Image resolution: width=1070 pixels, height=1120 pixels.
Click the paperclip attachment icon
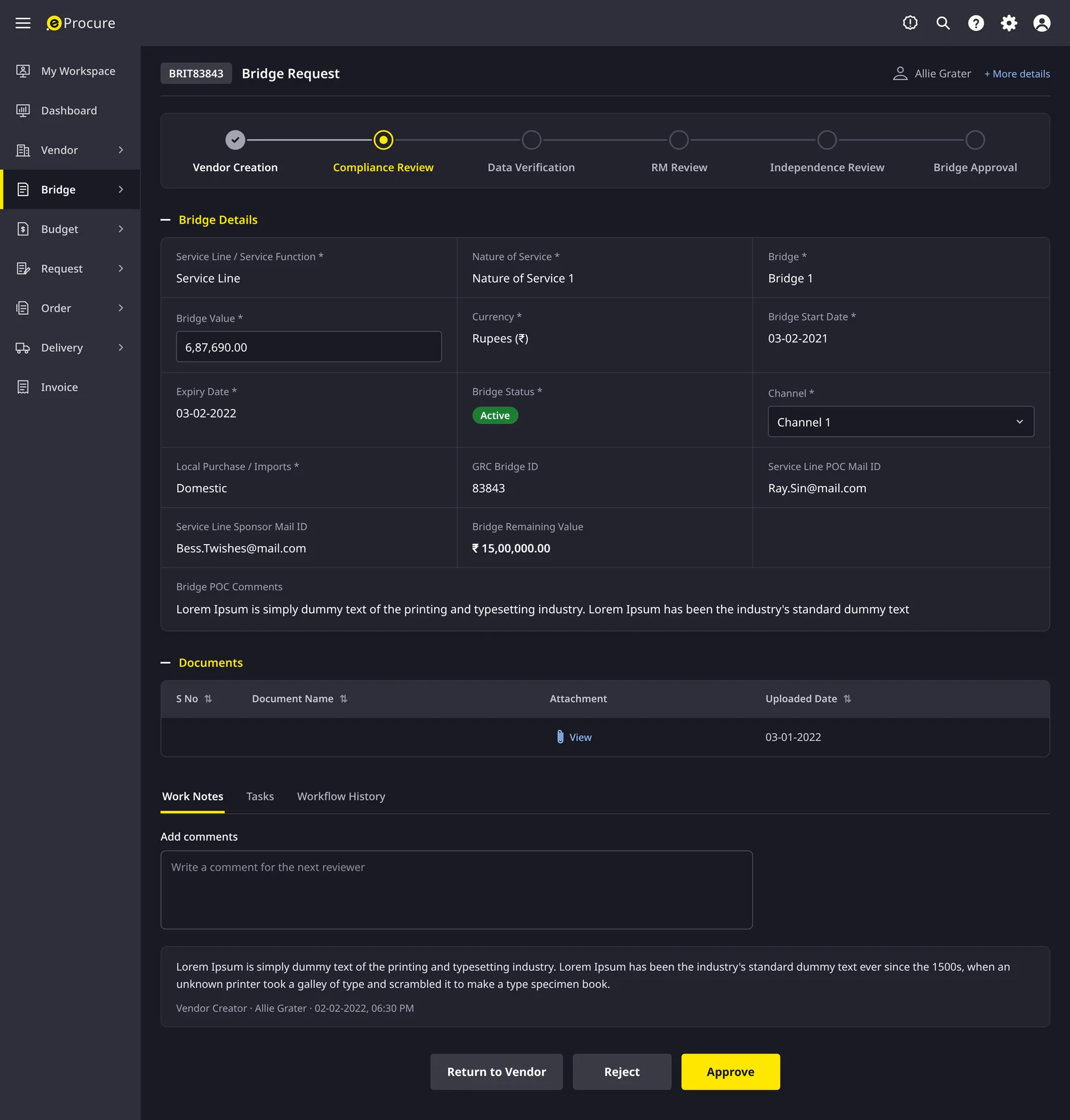[560, 737]
